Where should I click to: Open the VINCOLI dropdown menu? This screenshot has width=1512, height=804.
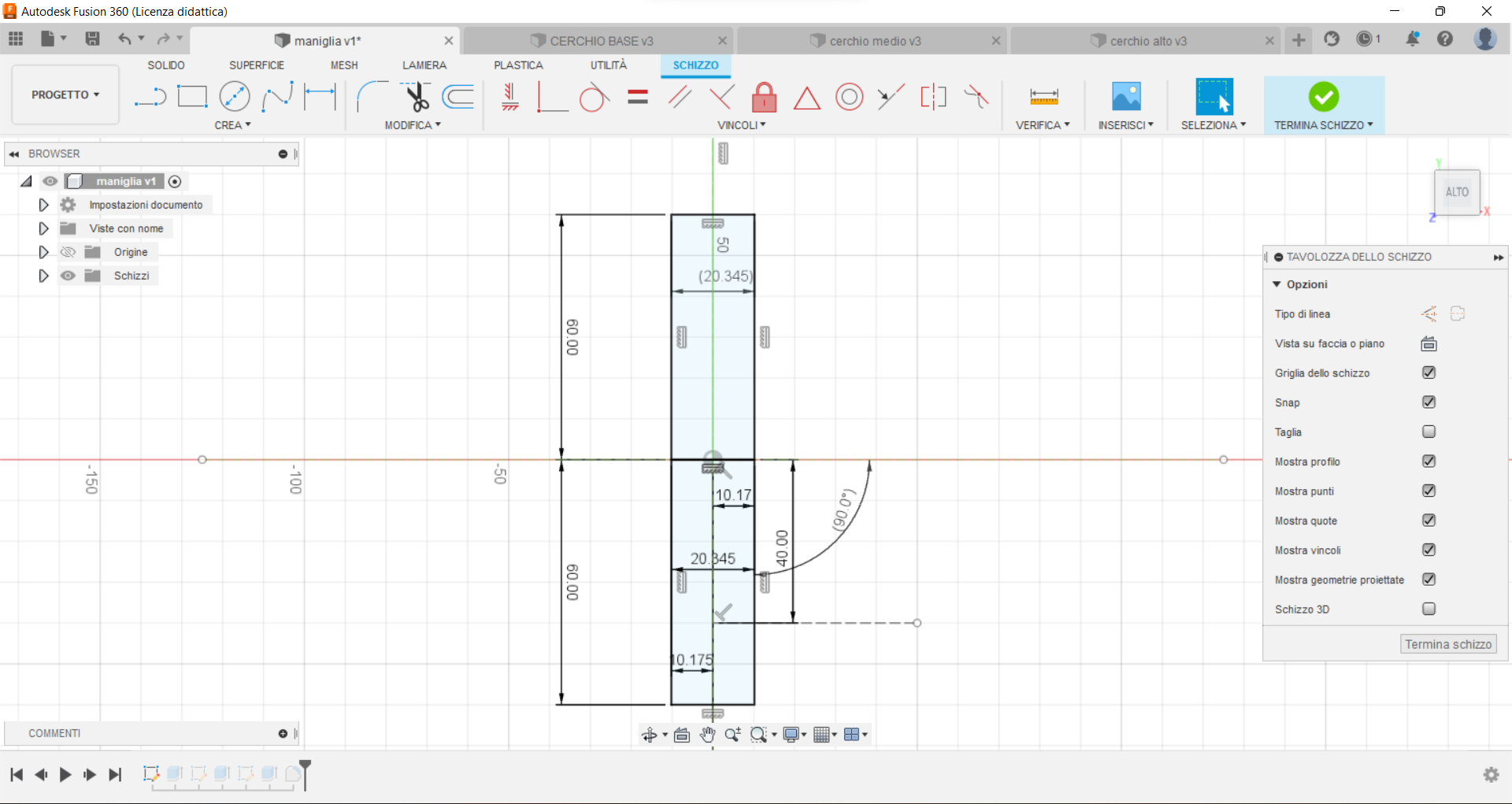pyautogui.click(x=741, y=125)
